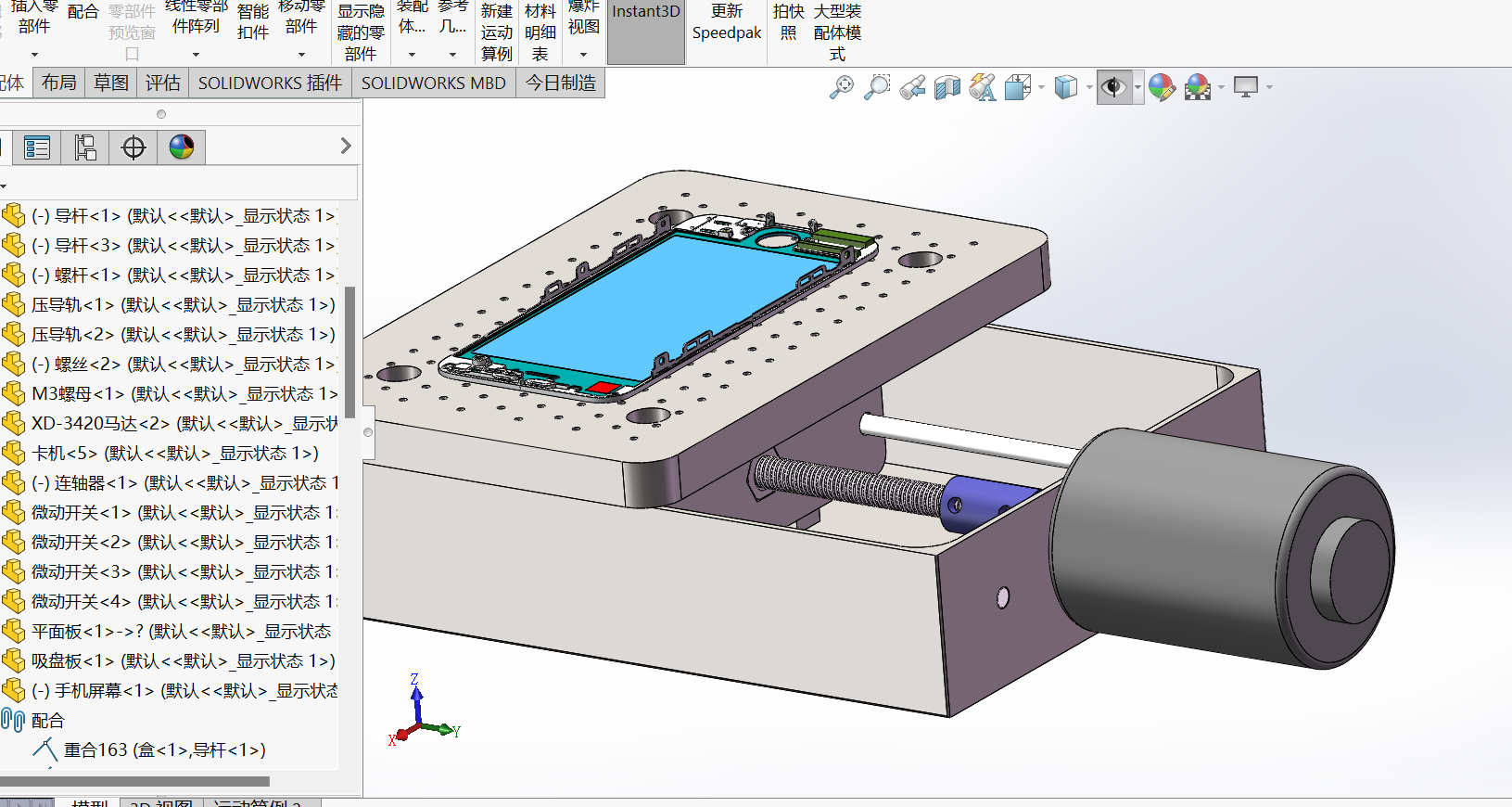Switch to the SOLIDWORKS MBD tab

[x=433, y=83]
